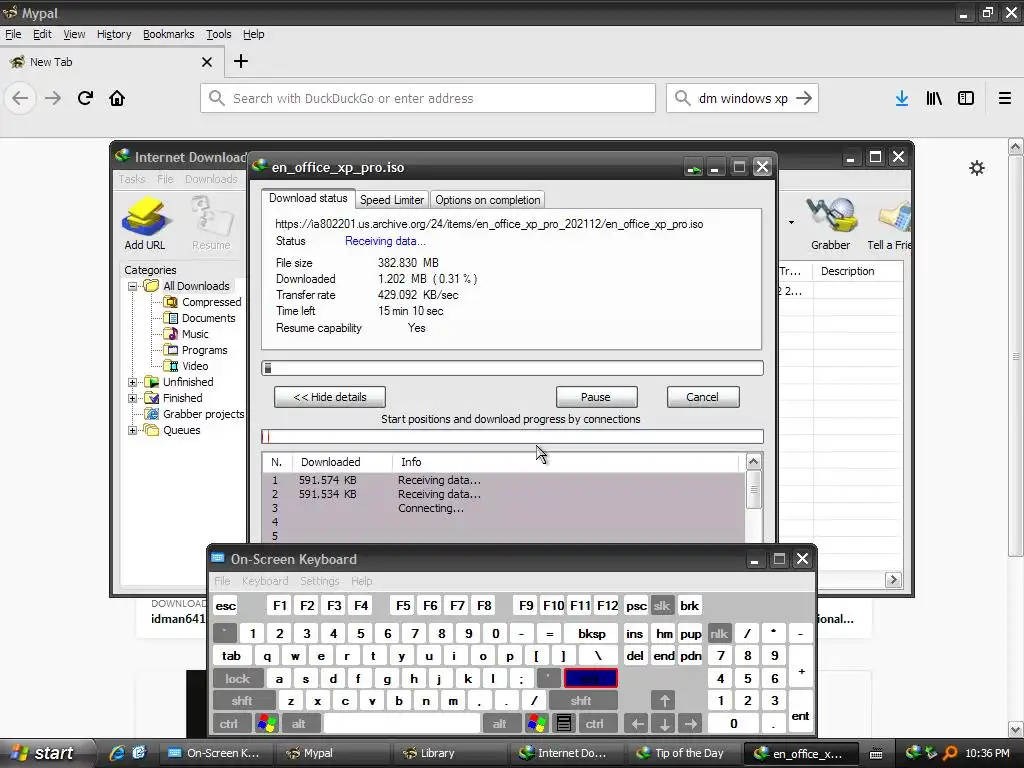The height and width of the screenshot is (768, 1024).
Task: Expand the Finished tree node
Action: (133, 398)
